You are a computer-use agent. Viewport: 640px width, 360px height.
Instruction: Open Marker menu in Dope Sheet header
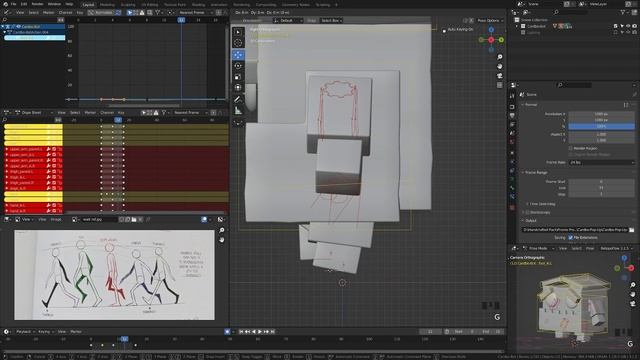click(90, 113)
